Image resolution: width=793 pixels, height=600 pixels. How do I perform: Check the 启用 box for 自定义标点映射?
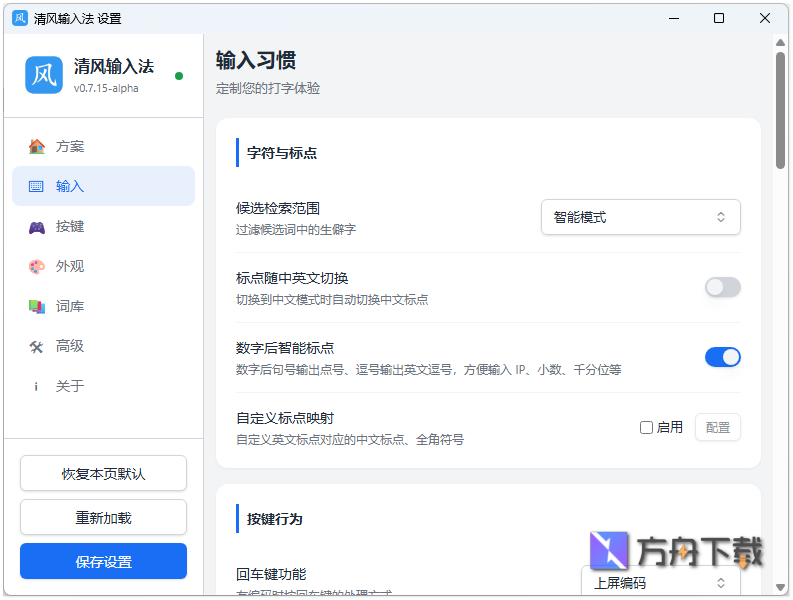tap(646, 427)
